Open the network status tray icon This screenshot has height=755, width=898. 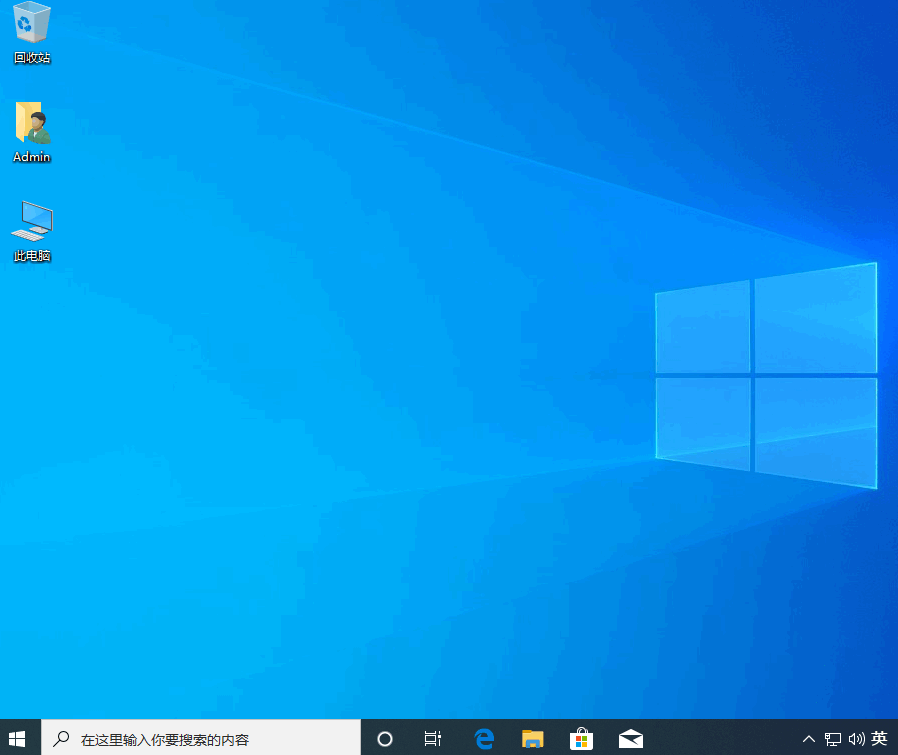[x=833, y=739]
